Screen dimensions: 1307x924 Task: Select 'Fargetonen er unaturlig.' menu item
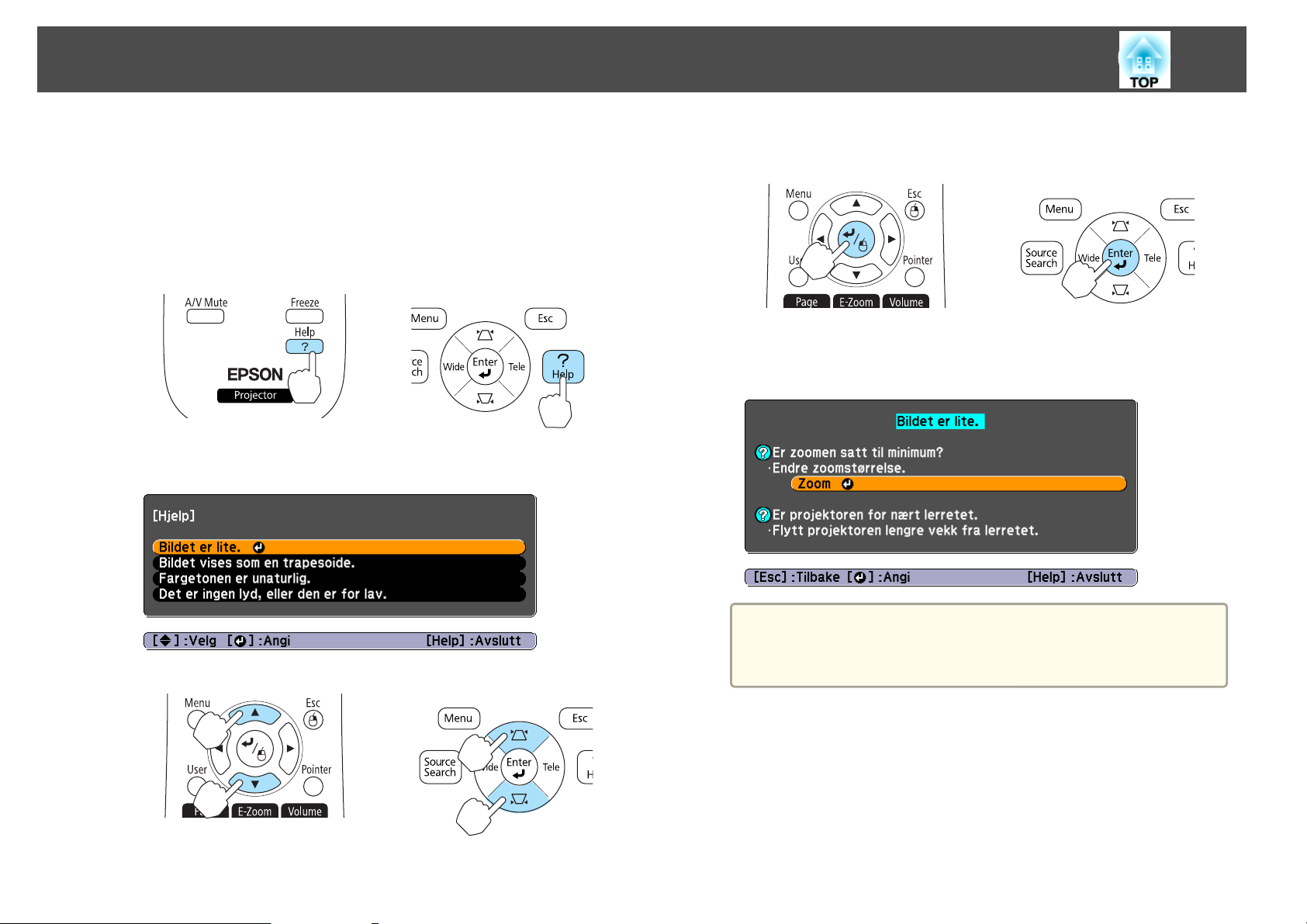click(339, 578)
